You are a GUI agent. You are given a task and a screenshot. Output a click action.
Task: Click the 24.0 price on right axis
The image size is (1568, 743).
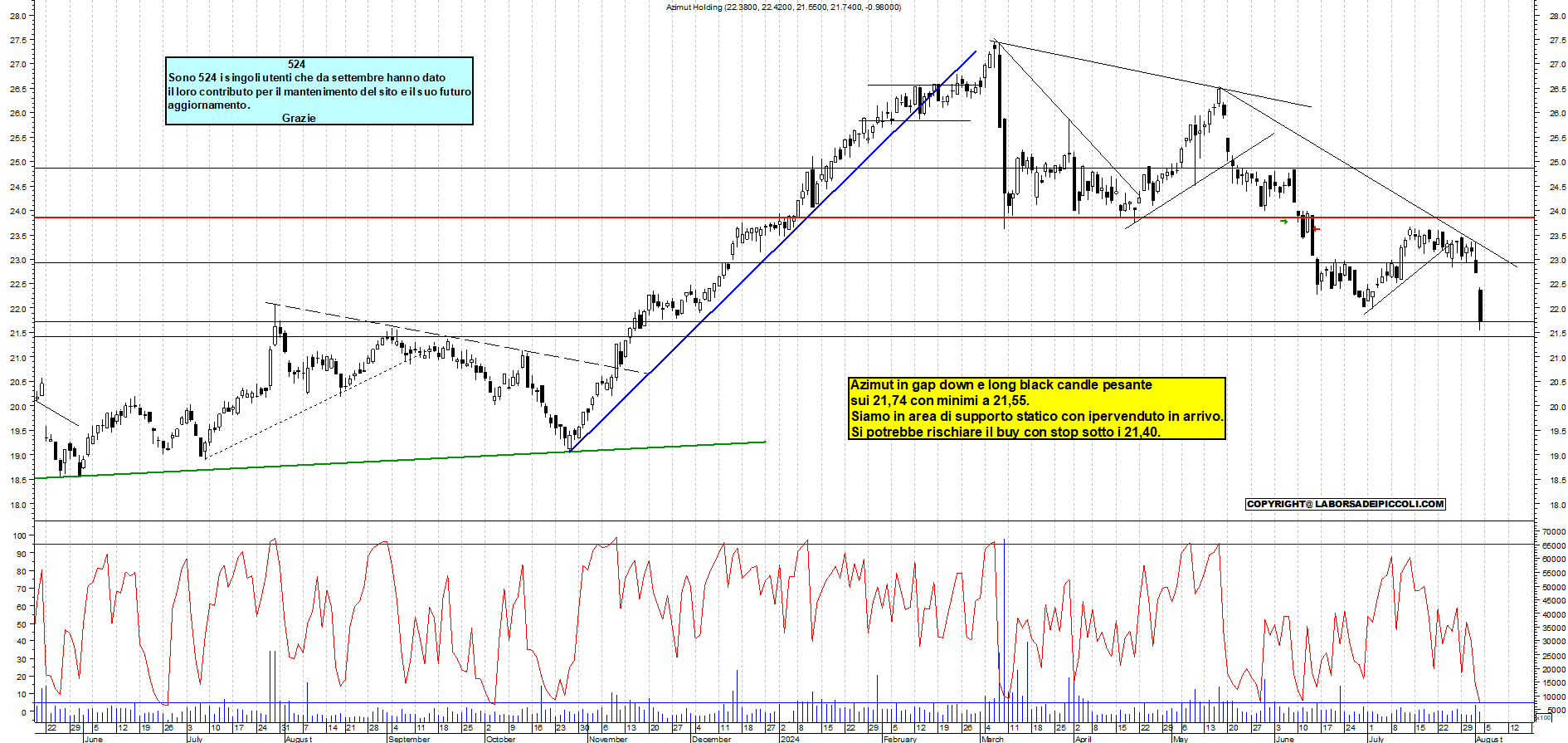point(1556,212)
